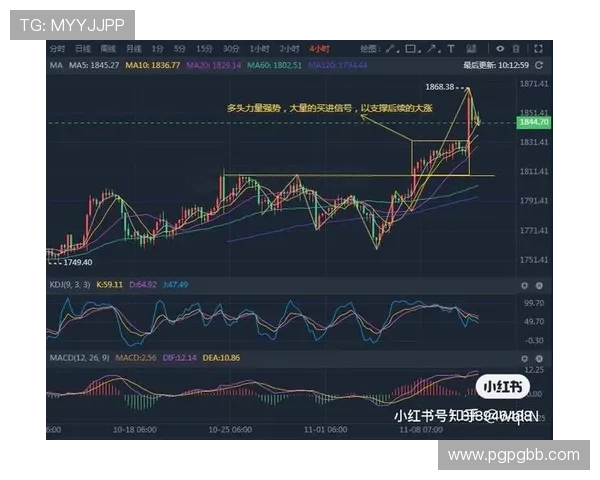This screenshot has height=480, width=600.
Task: Click refresh icon beside last update time
Action: pyautogui.click(x=539, y=65)
